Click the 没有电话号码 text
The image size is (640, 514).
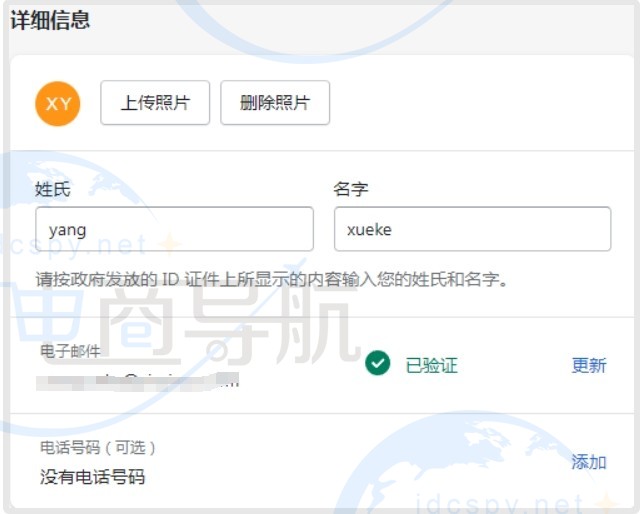(x=92, y=477)
